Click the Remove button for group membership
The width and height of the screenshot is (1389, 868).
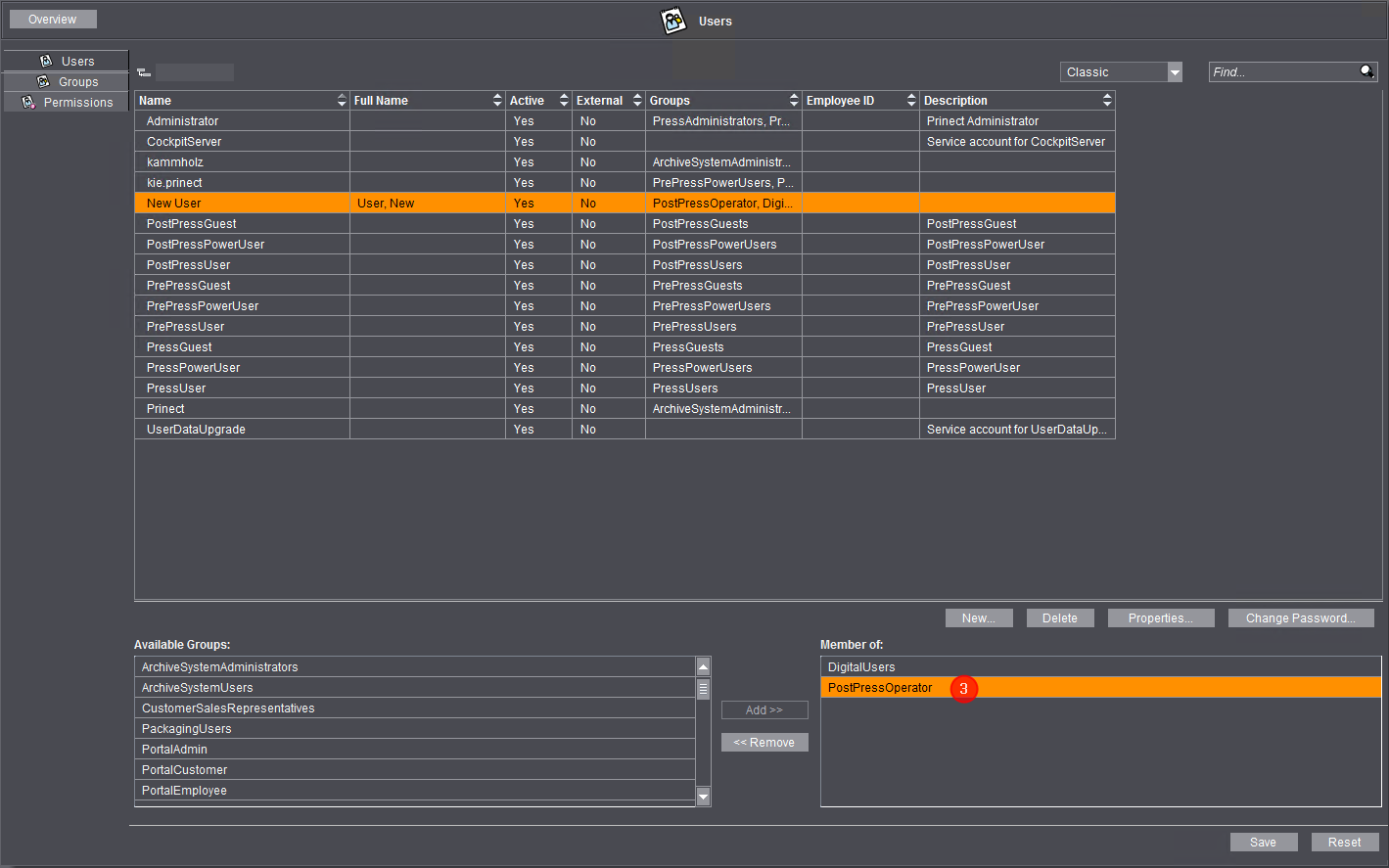pyautogui.click(x=764, y=743)
